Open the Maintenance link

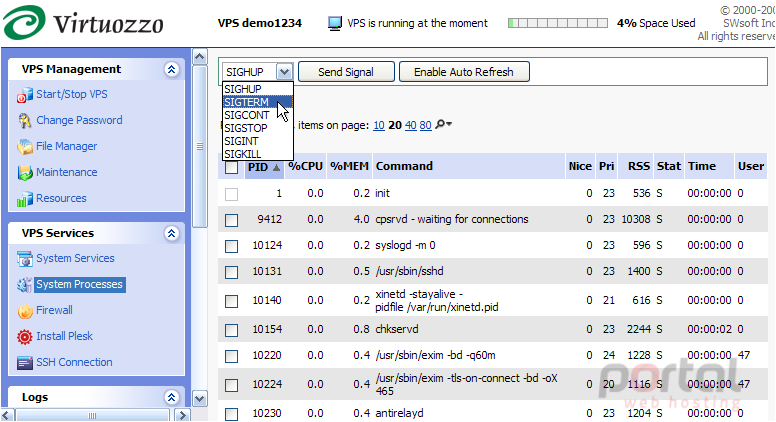tap(66, 172)
